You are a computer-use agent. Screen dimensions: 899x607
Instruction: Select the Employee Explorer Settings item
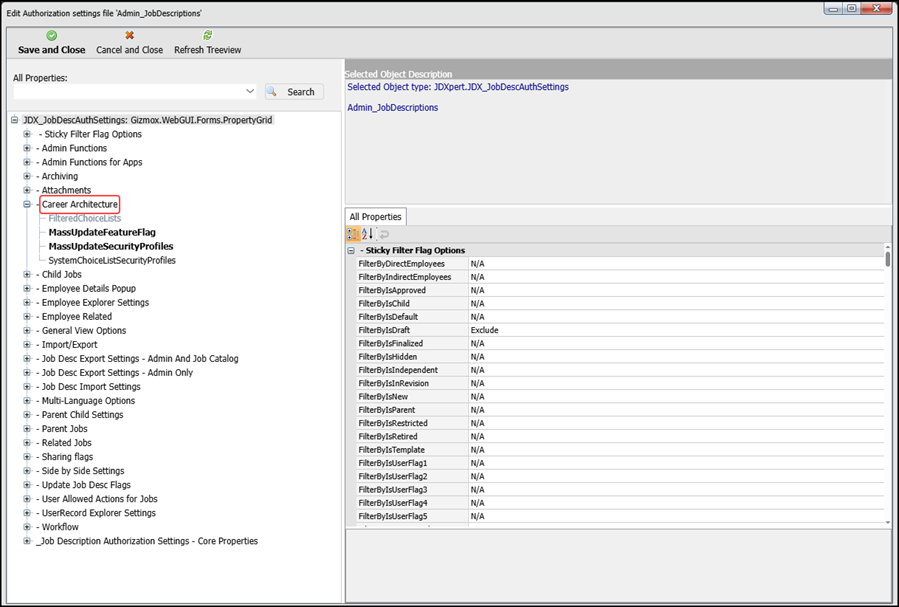tap(95, 303)
